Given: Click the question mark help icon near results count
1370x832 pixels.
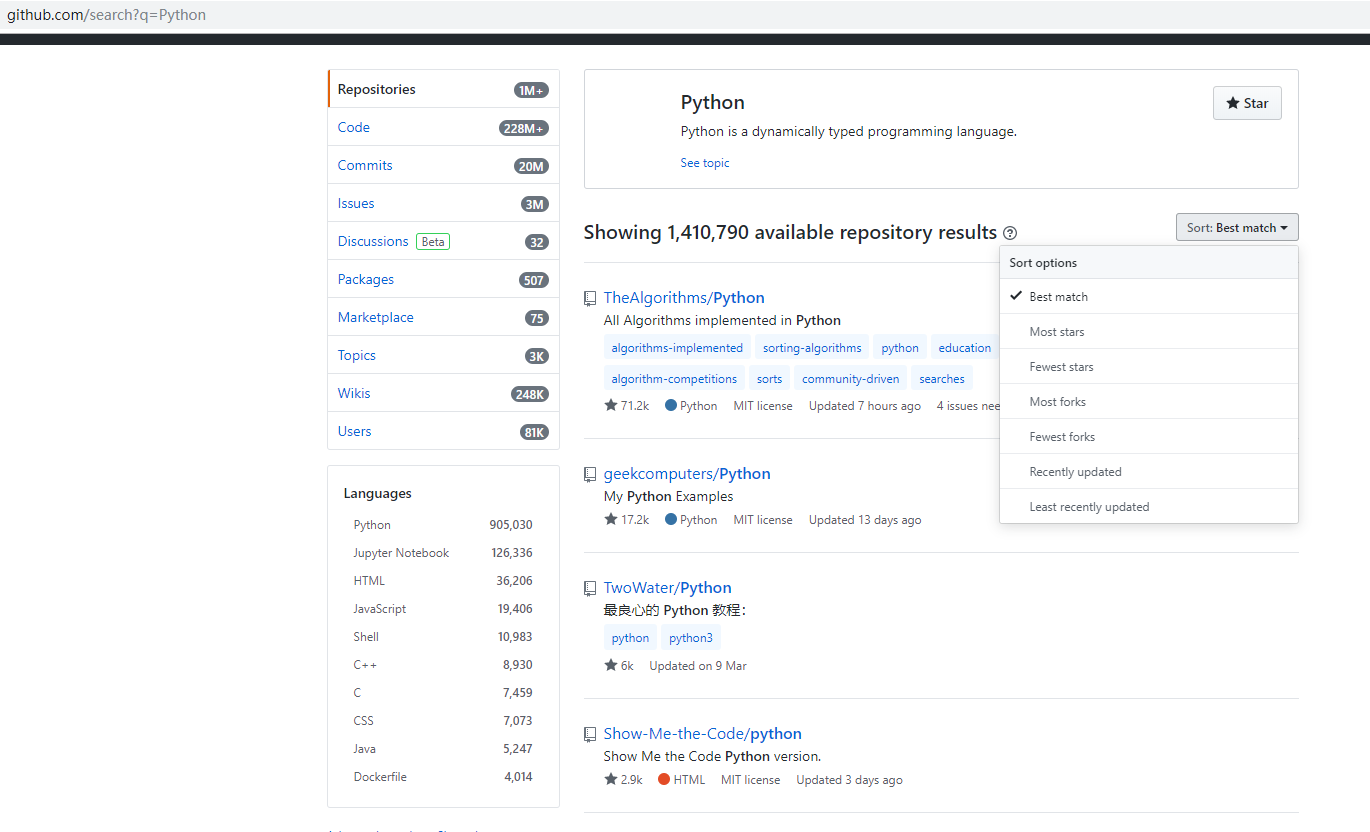Looking at the screenshot, I should pos(1010,233).
